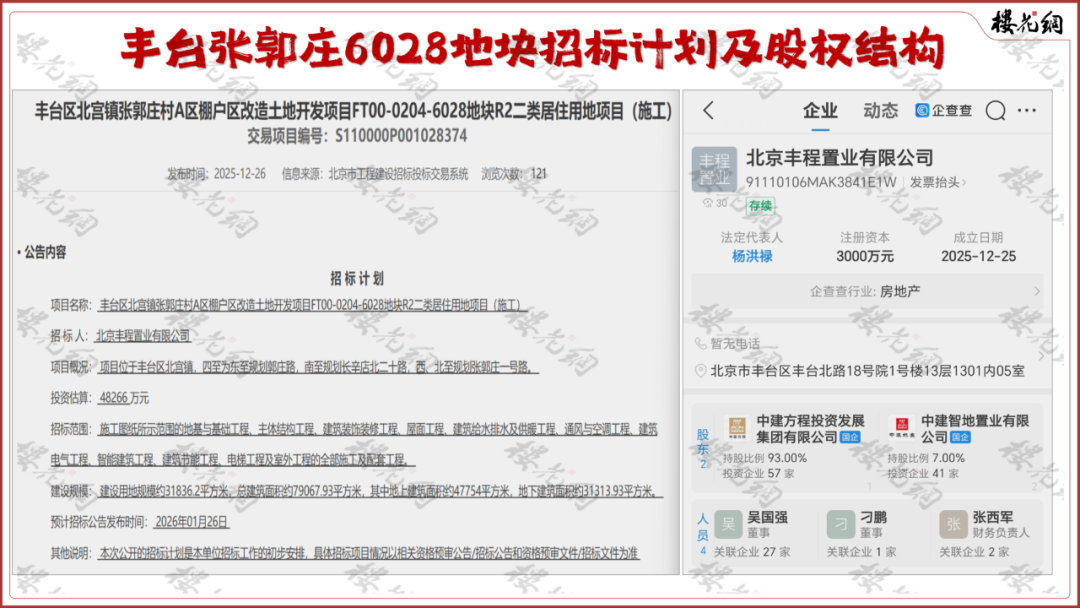Screen dimensions: 1080x608
Task: Click the green 存续 status tag
Action: (760, 205)
